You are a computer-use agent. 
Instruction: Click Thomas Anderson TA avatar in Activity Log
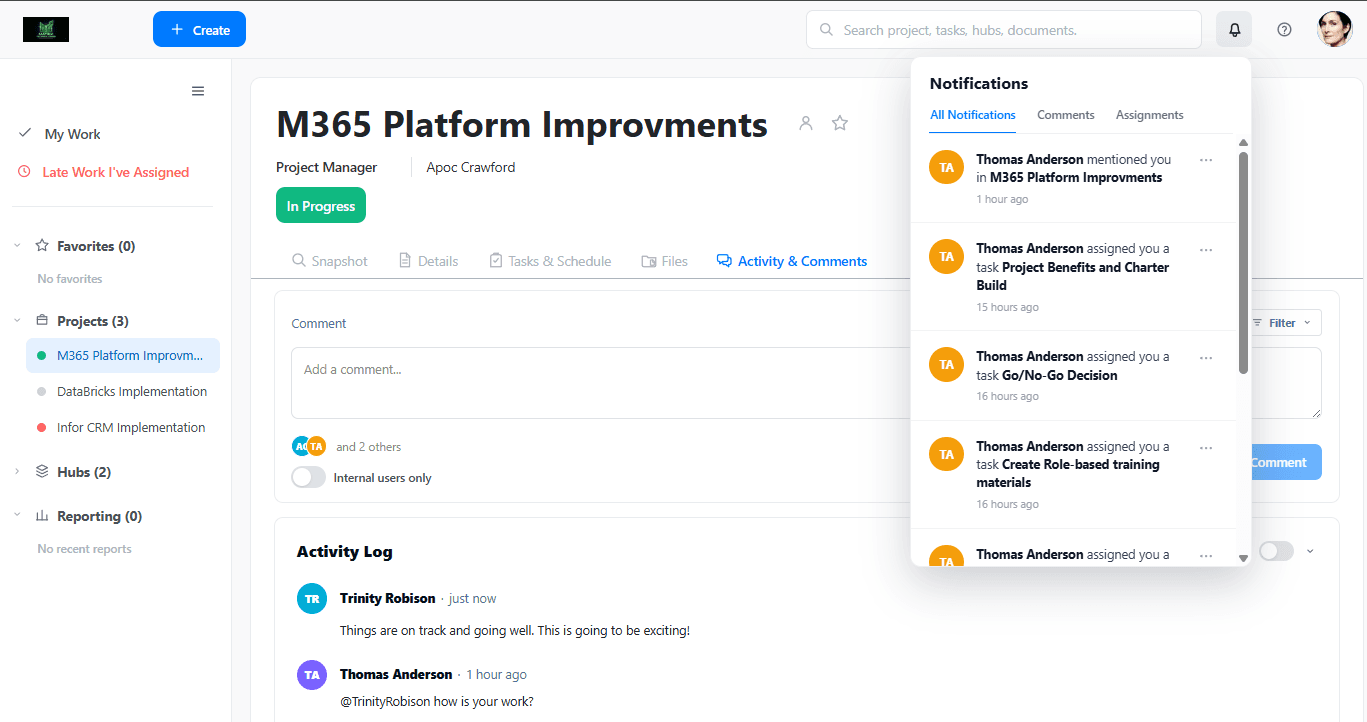coord(312,675)
